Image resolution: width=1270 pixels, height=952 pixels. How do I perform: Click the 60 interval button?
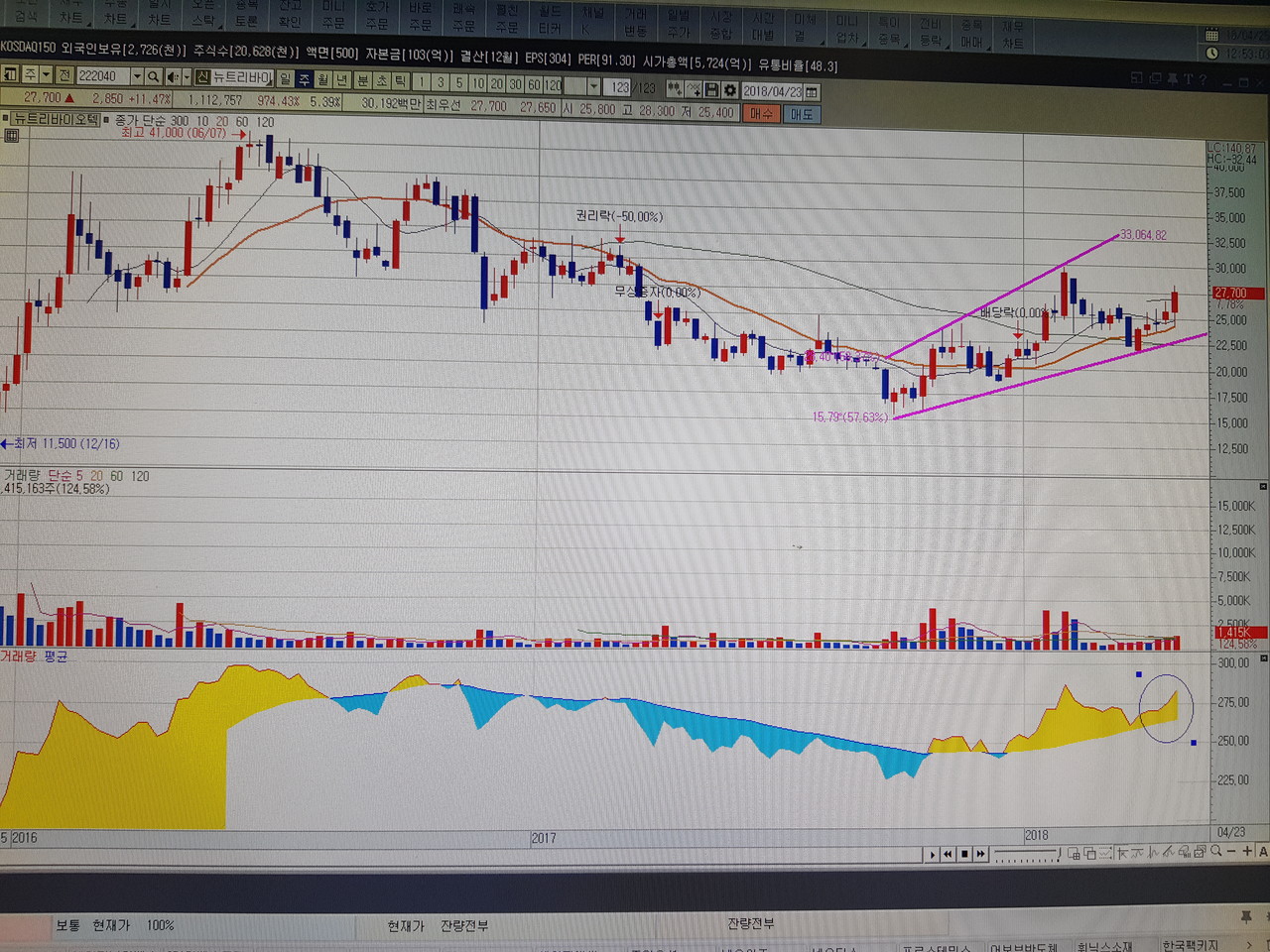point(534,84)
